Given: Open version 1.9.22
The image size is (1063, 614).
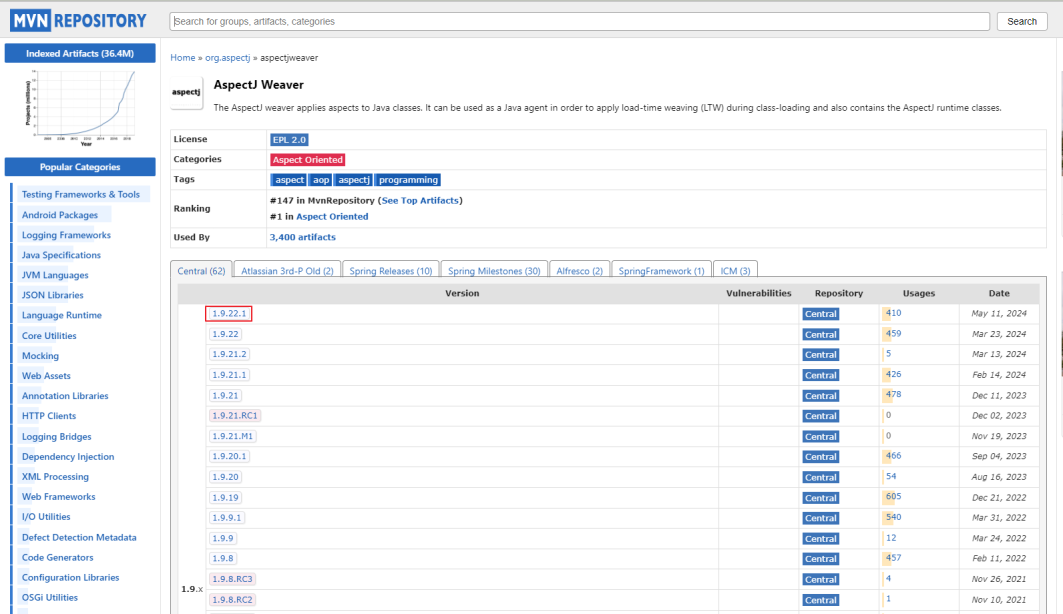Looking at the screenshot, I should pyautogui.click(x=225, y=334).
